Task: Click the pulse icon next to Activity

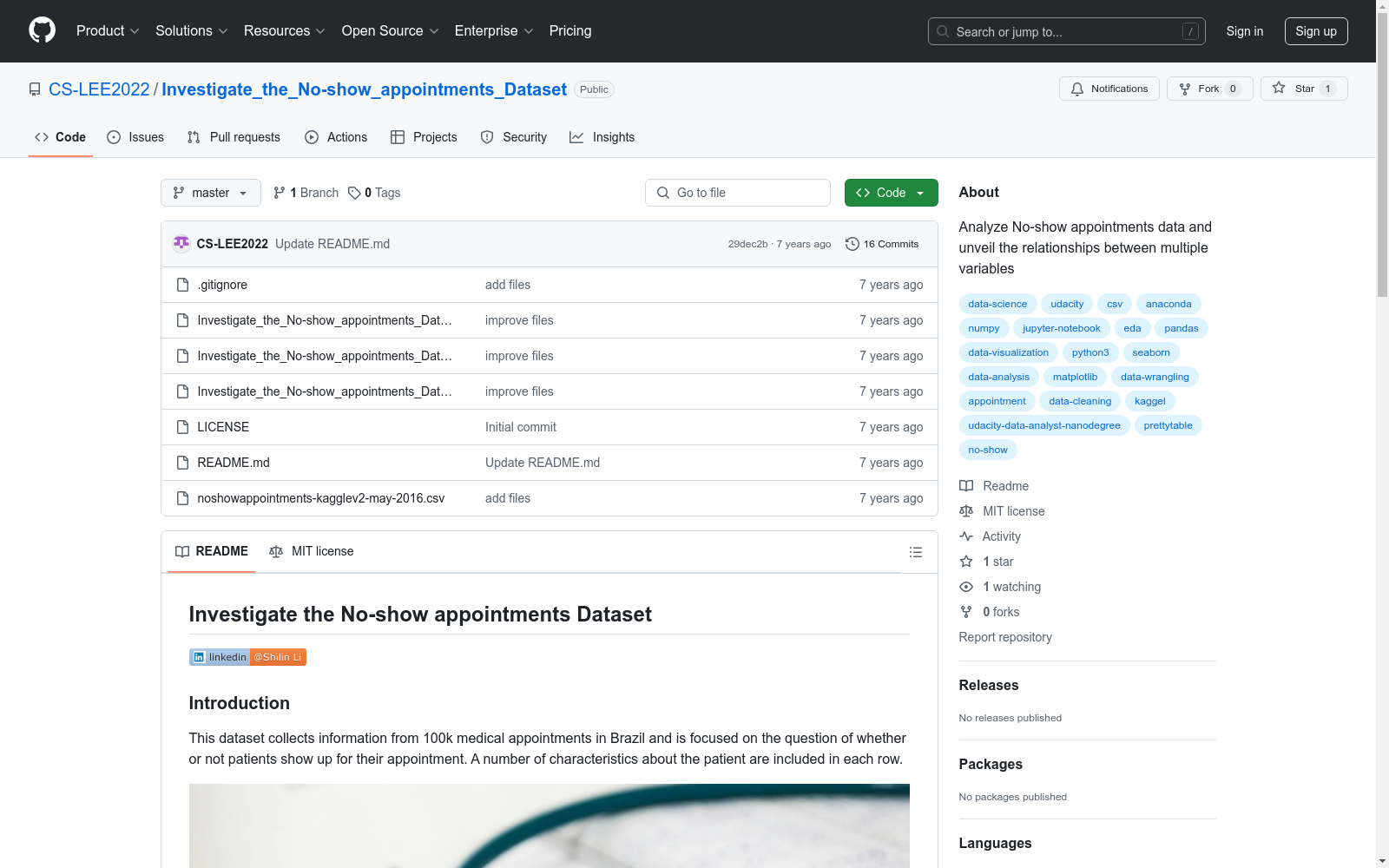Action: point(966,536)
